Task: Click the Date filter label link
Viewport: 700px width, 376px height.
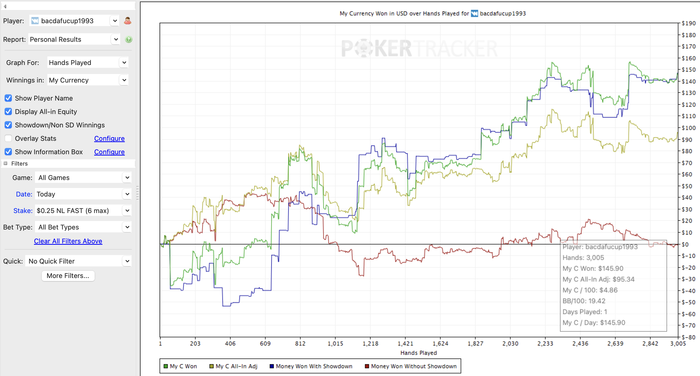Action: pos(24,194)
